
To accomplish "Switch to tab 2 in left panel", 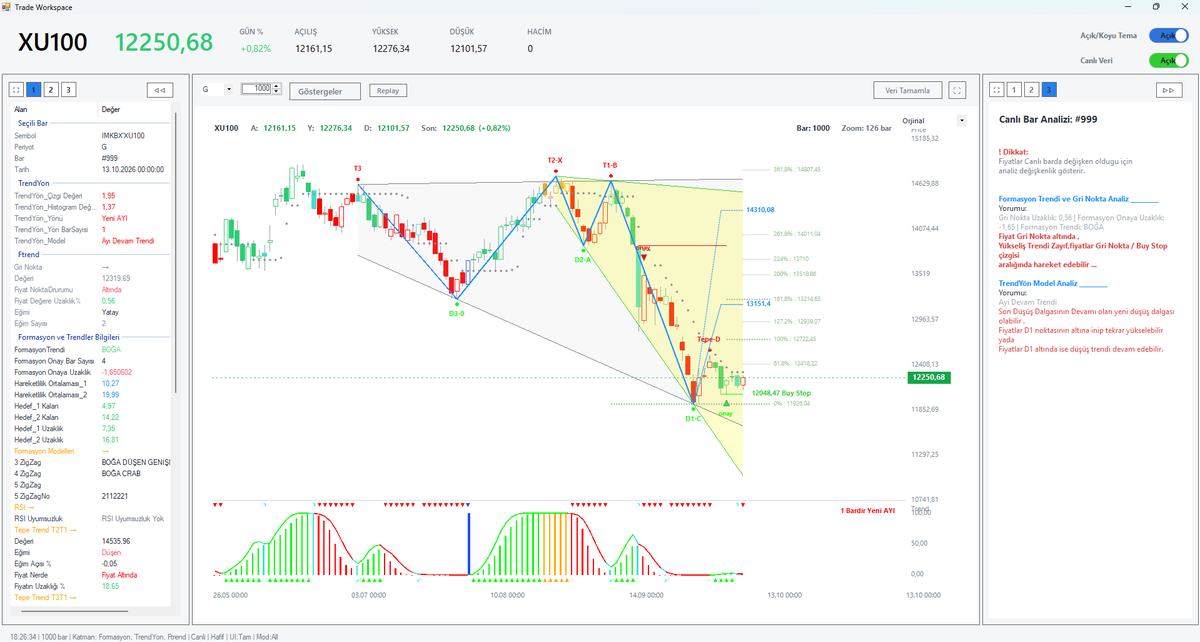I will tap(51, 89).
